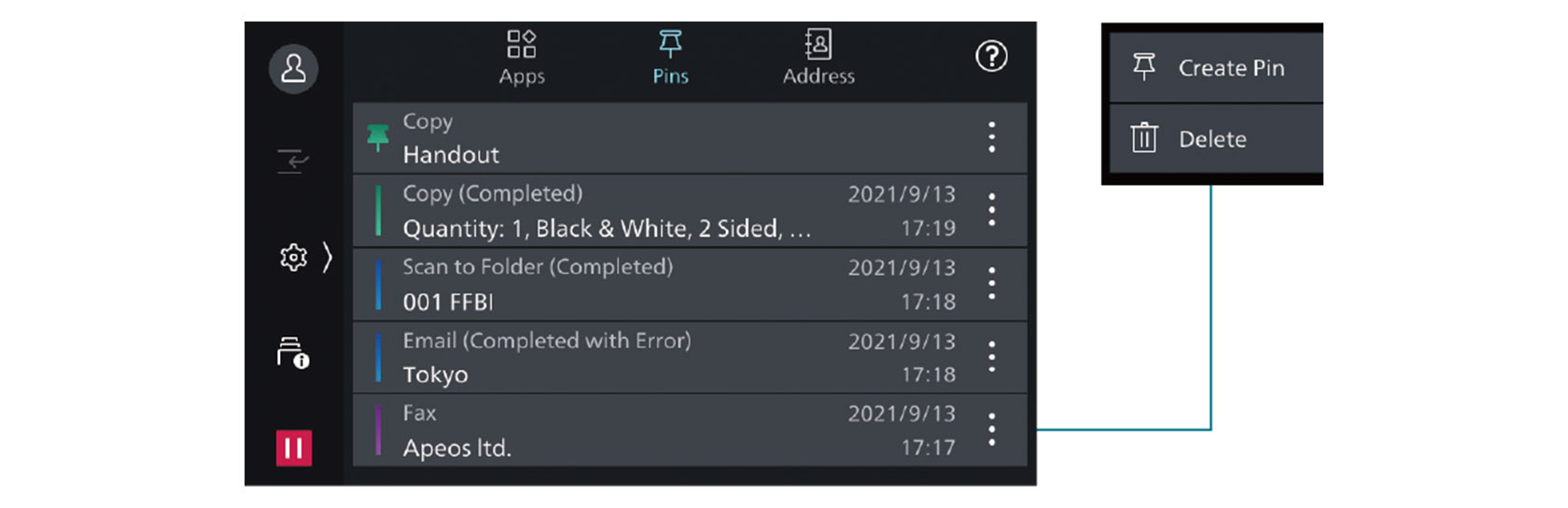Choose Create Pin from the popup menu
Viewport: 1568px width, 508px height.
point(1230,68)
